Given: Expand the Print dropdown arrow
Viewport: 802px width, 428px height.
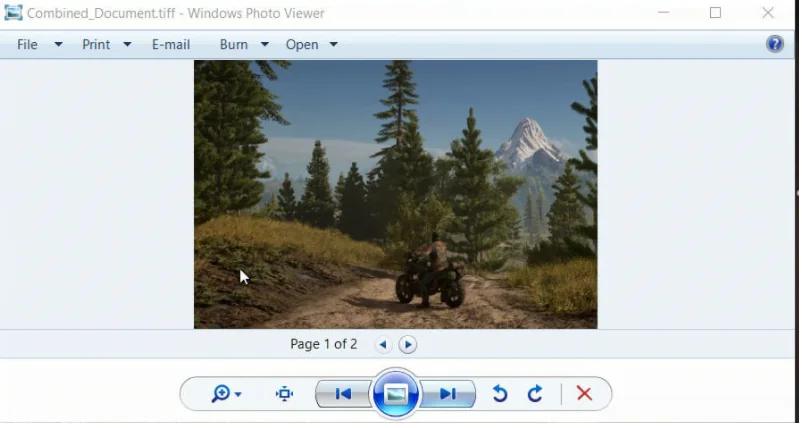Looking at the screenshot, I should click(x=127, y=44).
